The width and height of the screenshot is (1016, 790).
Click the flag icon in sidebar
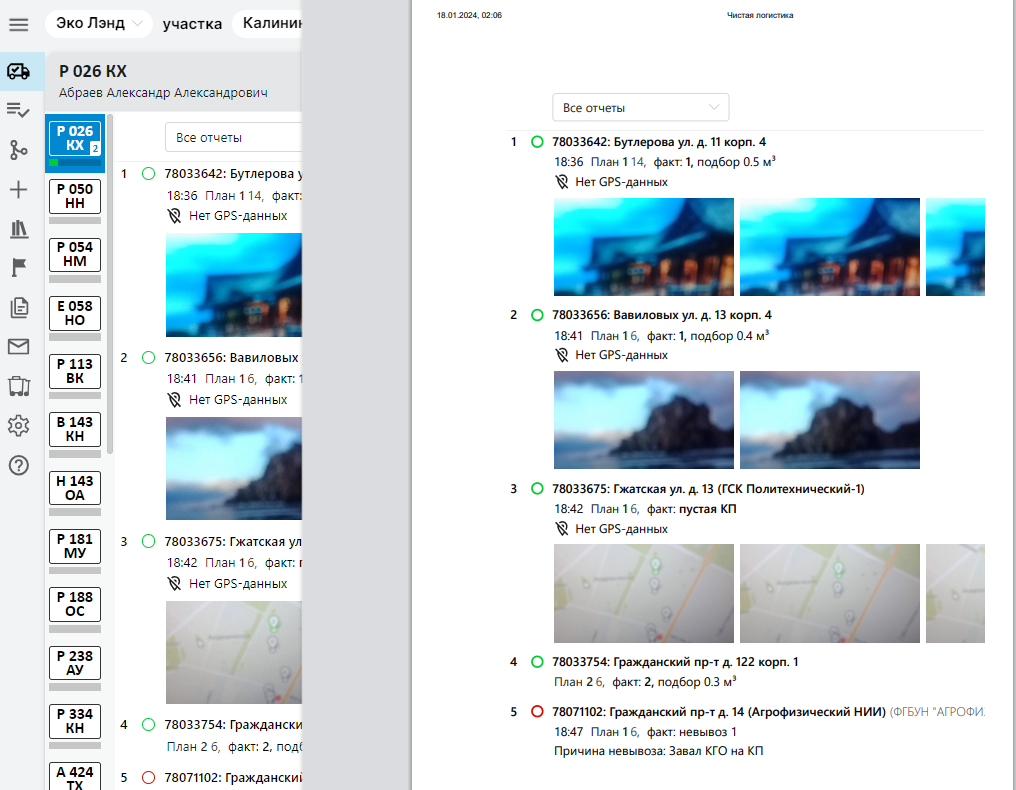[18, 268]
